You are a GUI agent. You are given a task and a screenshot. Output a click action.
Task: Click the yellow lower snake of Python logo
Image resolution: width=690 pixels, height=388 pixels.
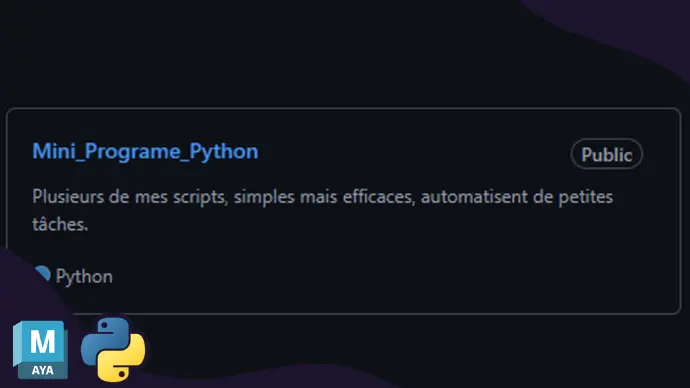tap(123, 362)
